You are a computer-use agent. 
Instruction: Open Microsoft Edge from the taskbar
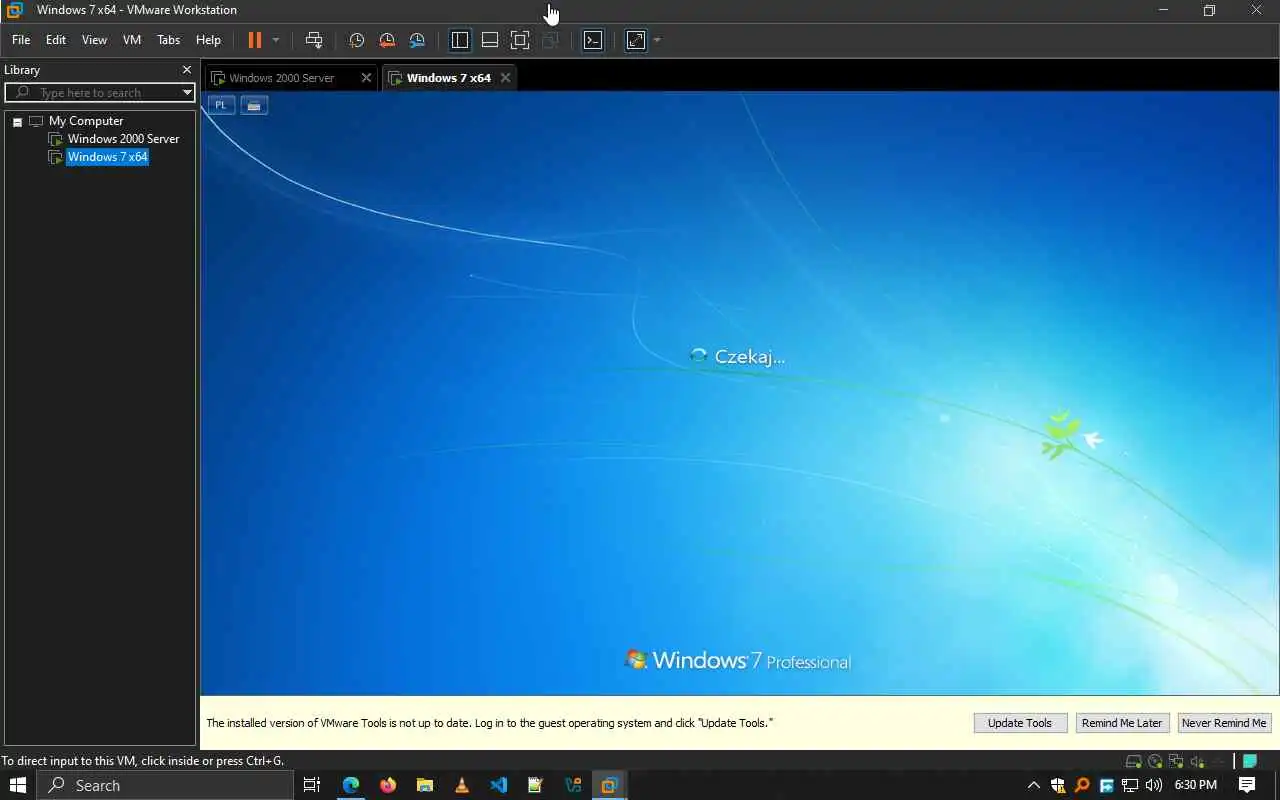[x=350, y=785]
